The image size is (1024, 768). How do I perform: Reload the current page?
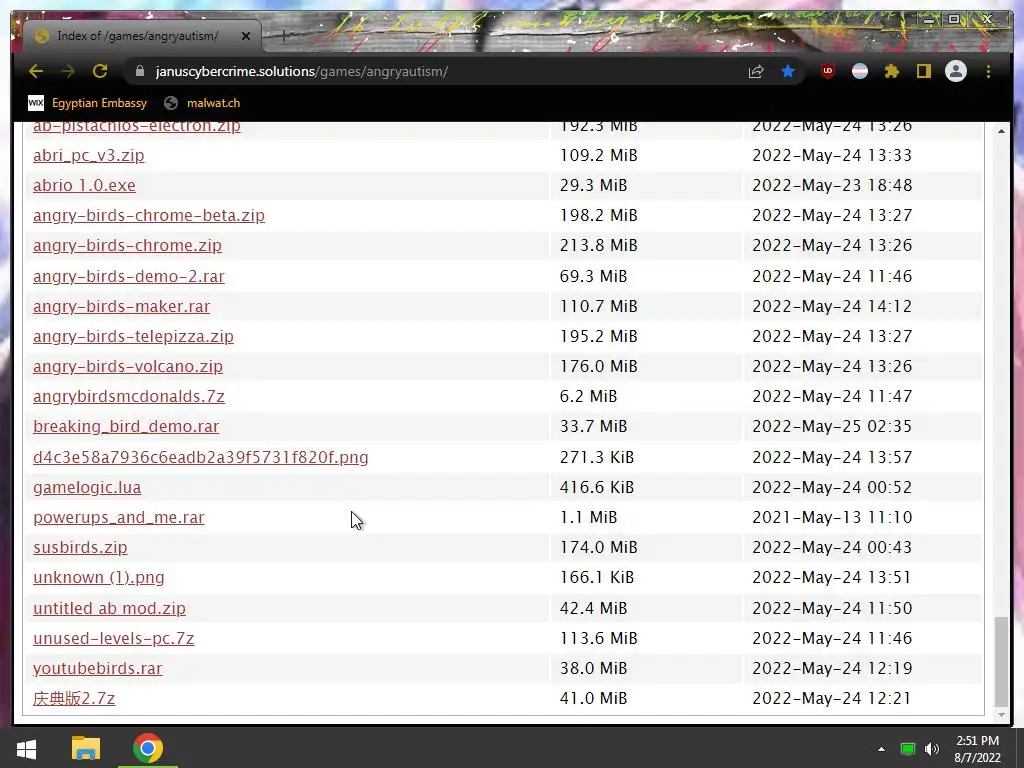100,71
